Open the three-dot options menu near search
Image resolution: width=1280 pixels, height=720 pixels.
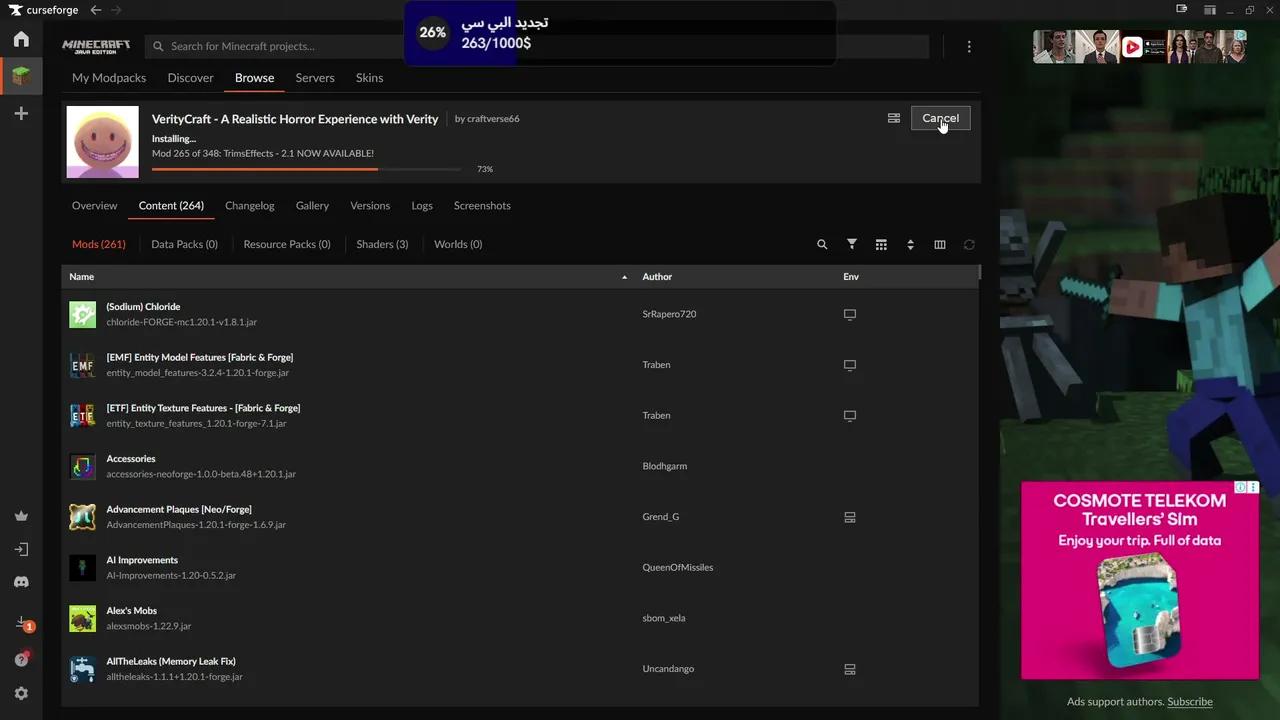click(969, 46)
